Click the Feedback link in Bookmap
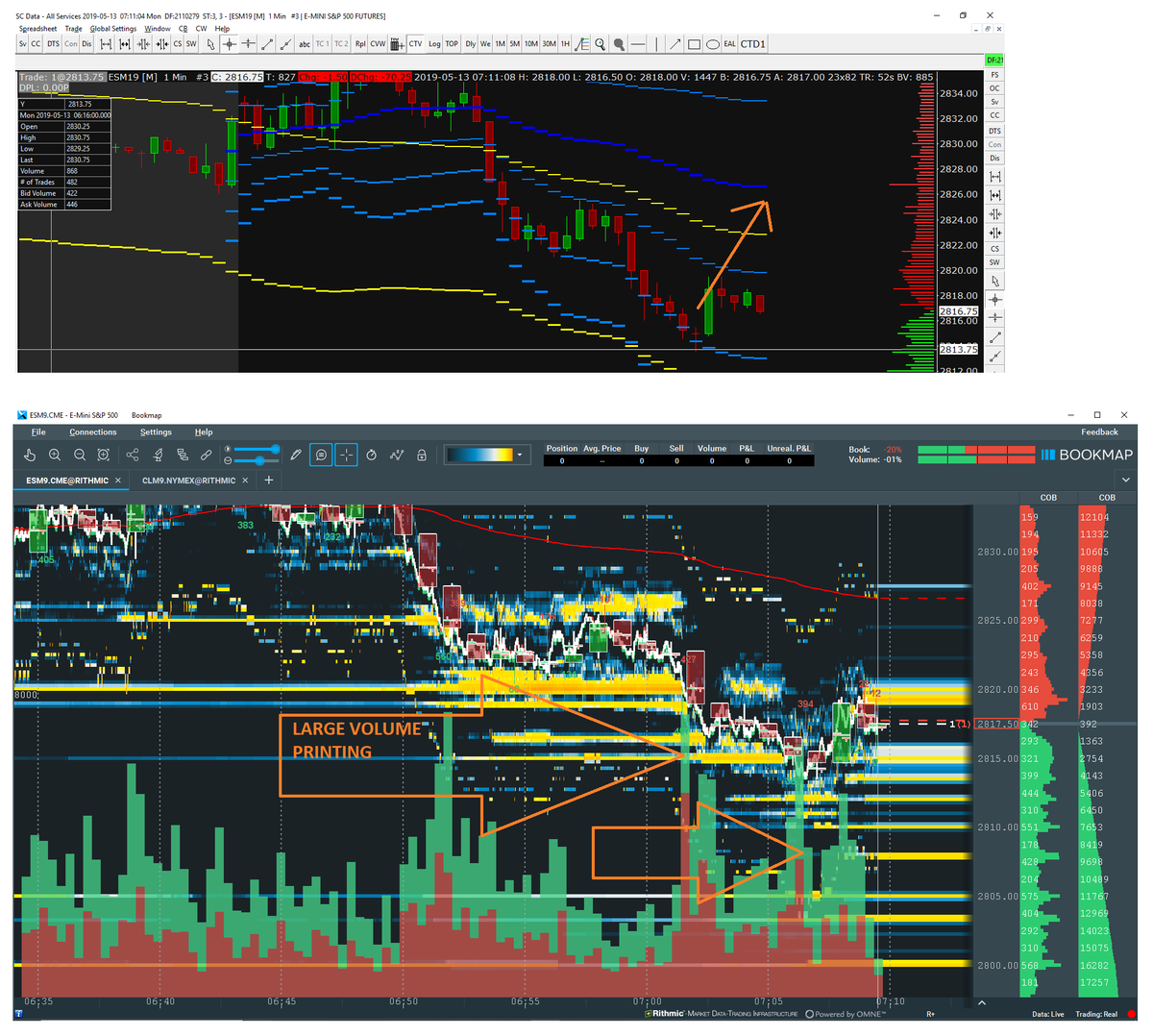 pos(1099,432)
